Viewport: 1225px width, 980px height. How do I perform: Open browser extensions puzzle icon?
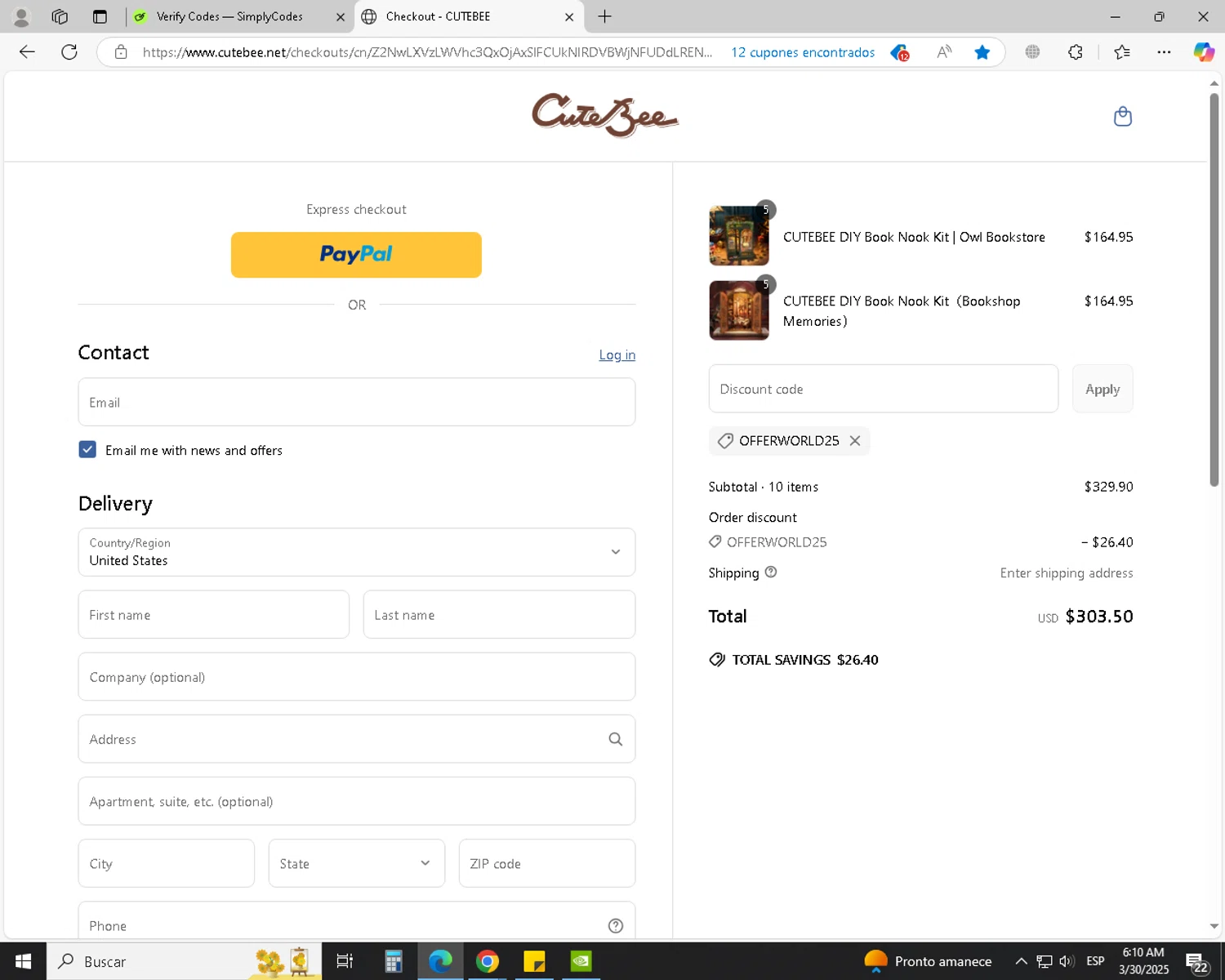(1076, 52)
